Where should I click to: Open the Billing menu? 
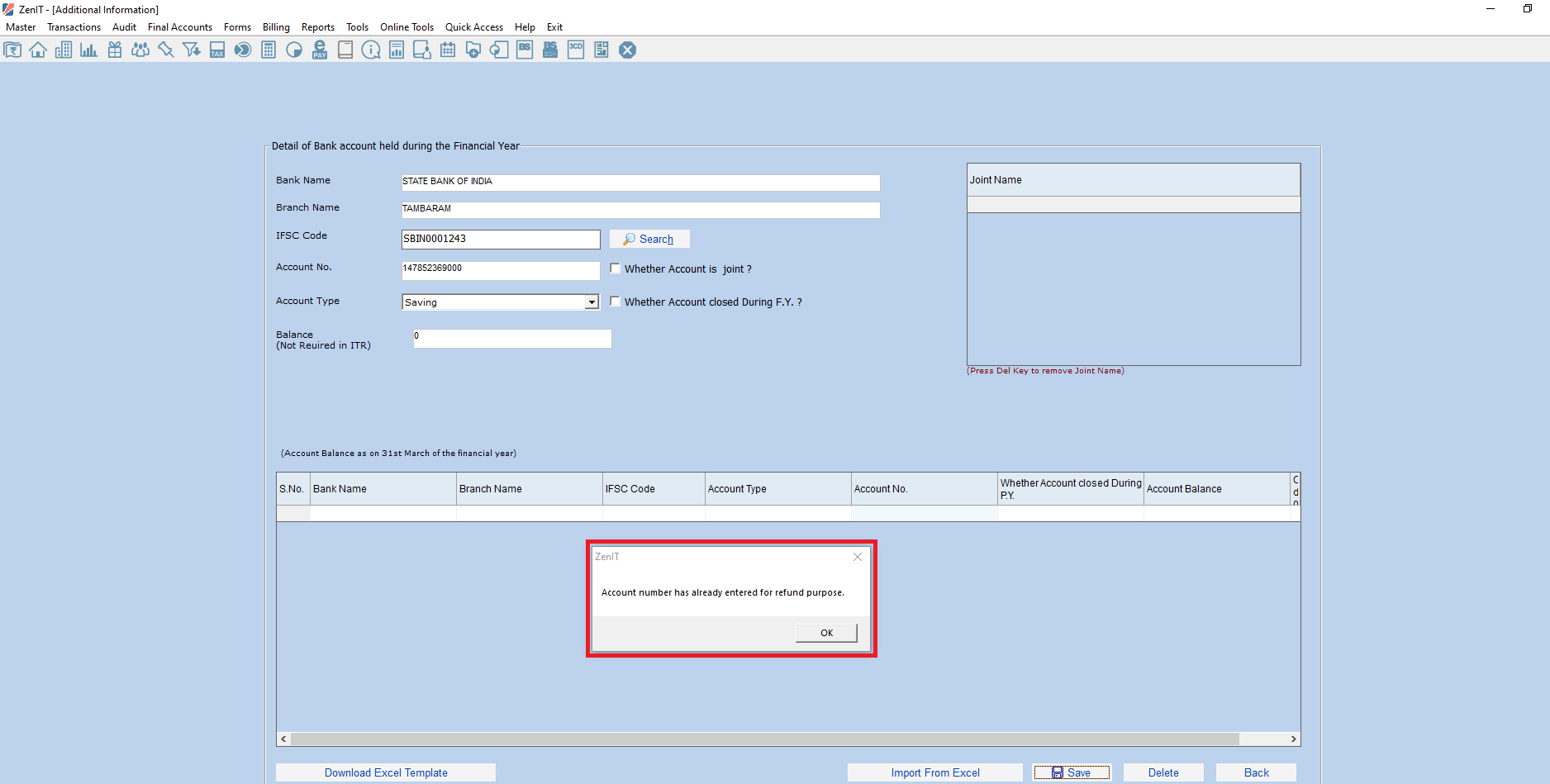(x=276, y=27)
